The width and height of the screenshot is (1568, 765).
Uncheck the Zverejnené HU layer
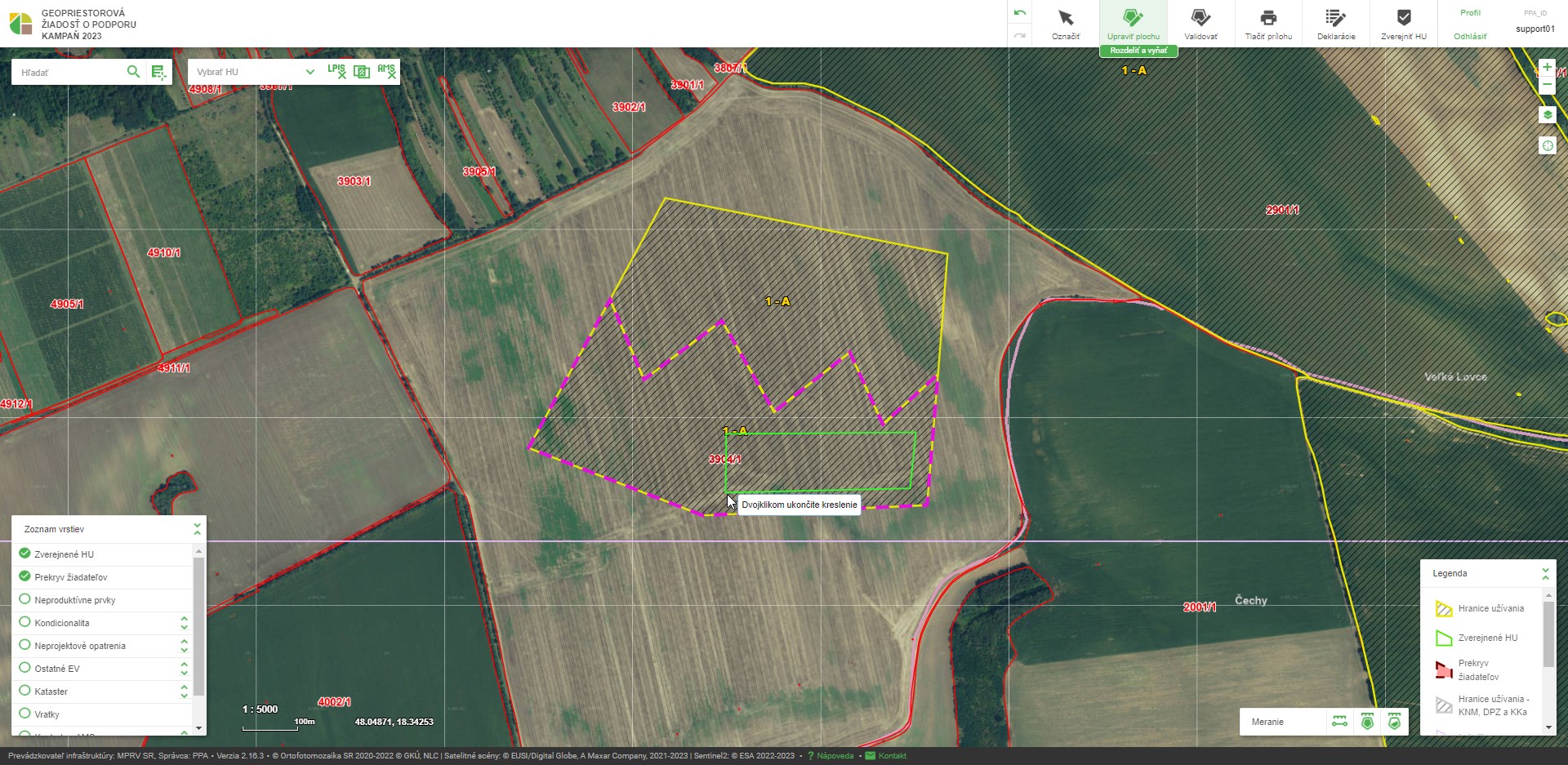pyautogui.click(x=24, y=554)
